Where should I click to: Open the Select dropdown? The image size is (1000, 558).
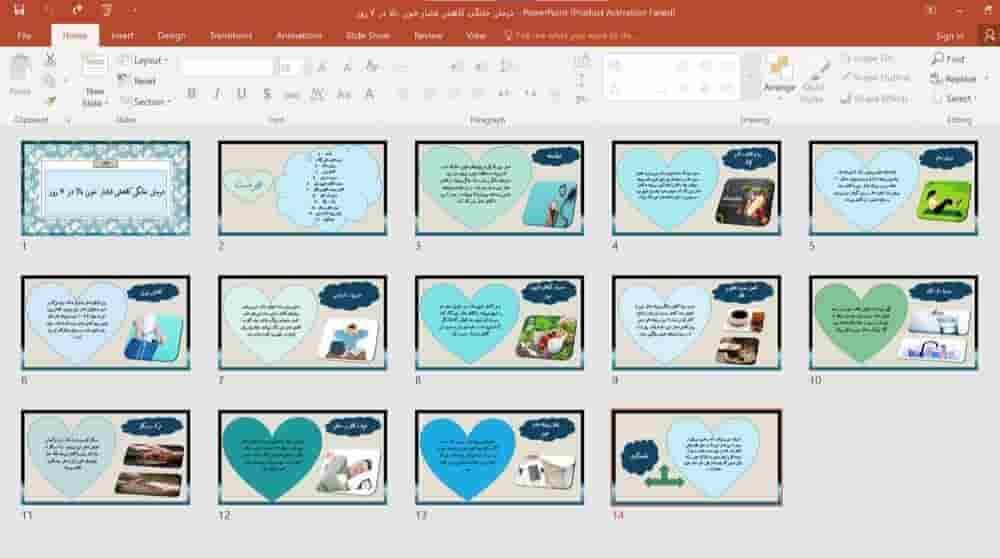click(x=953, y=99)
